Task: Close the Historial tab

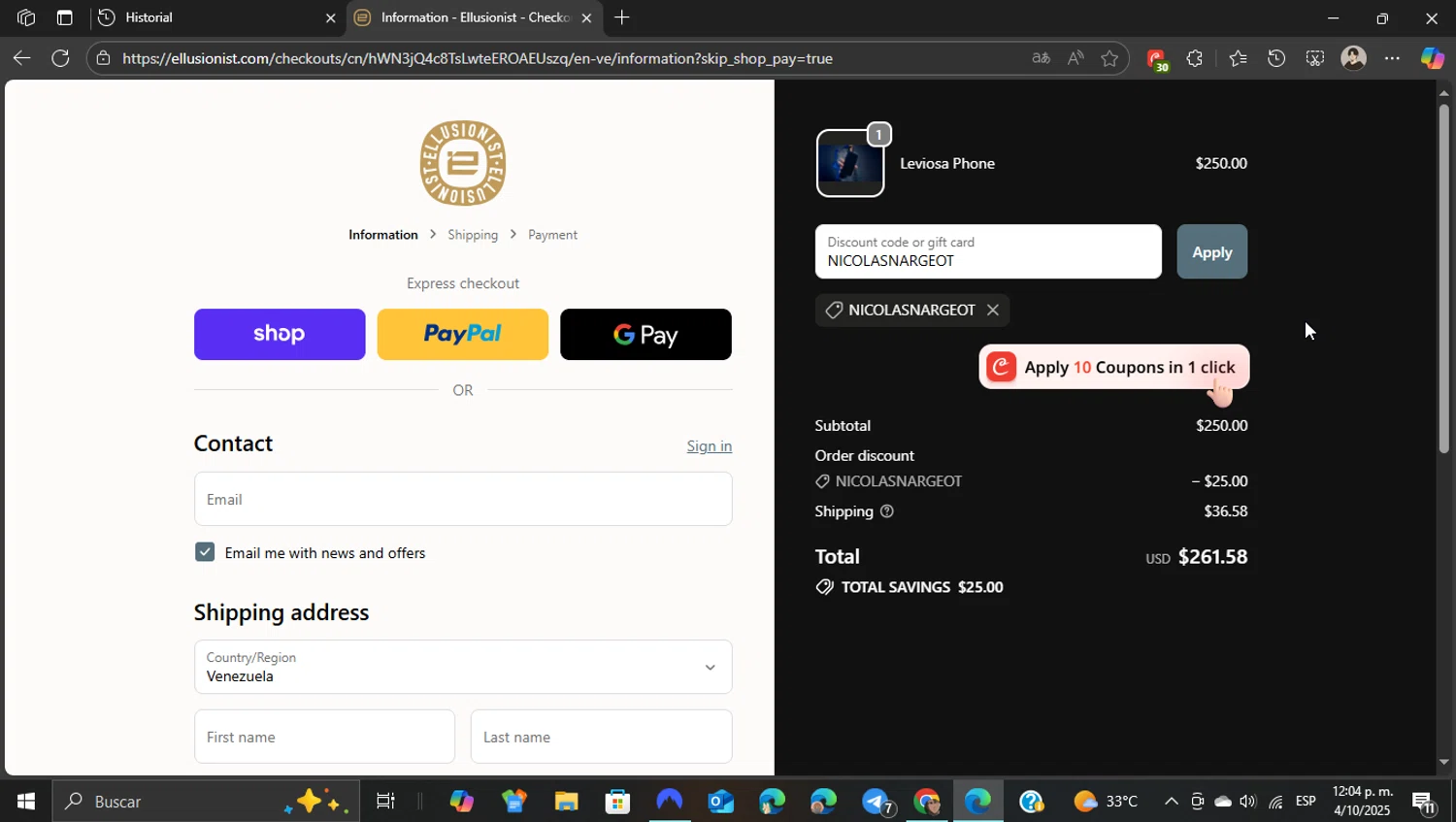Action: coord(330,17)
